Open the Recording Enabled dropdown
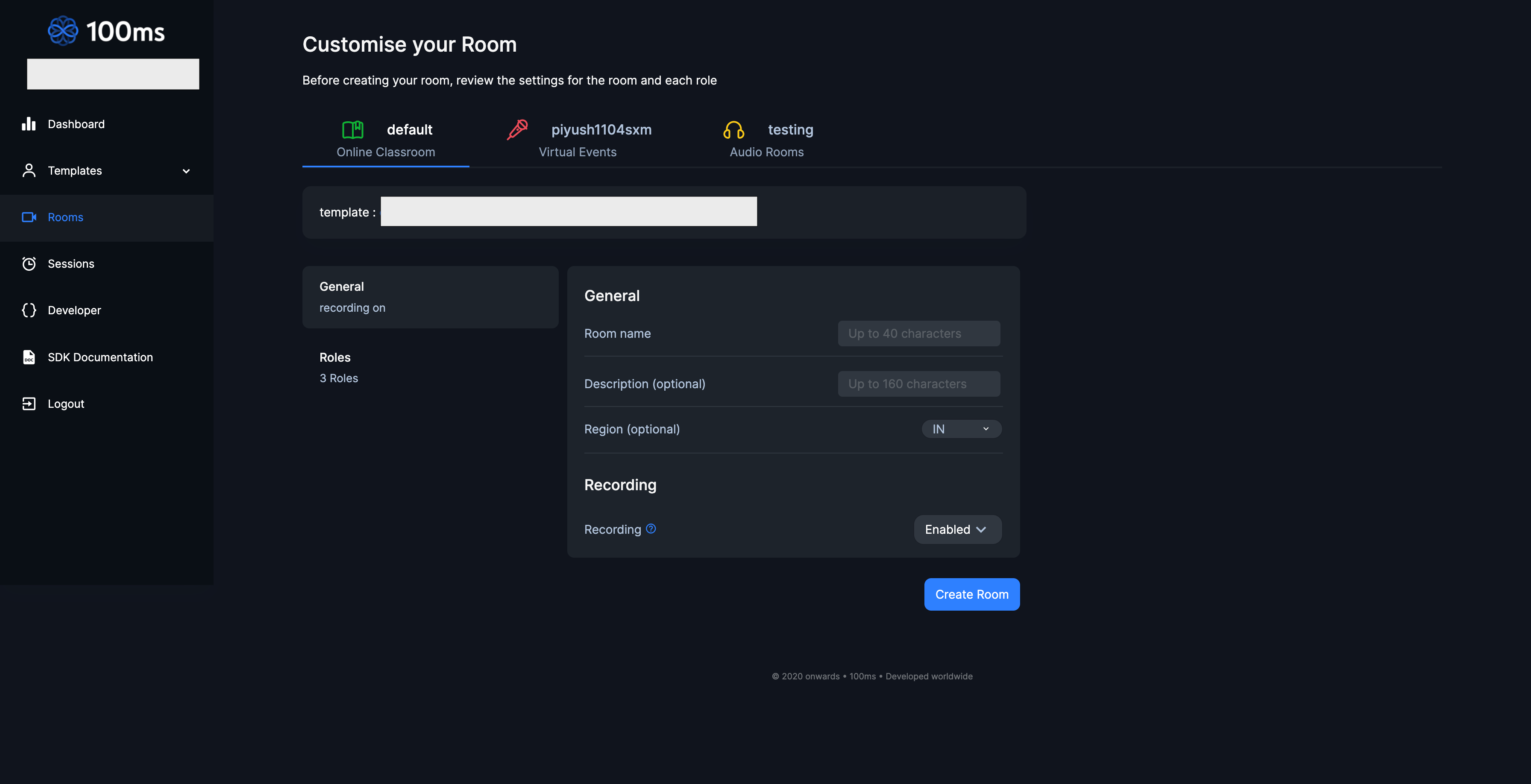The height and width of the screenshot is (784, 1531). pyautogui.click(x=957, y=529)
